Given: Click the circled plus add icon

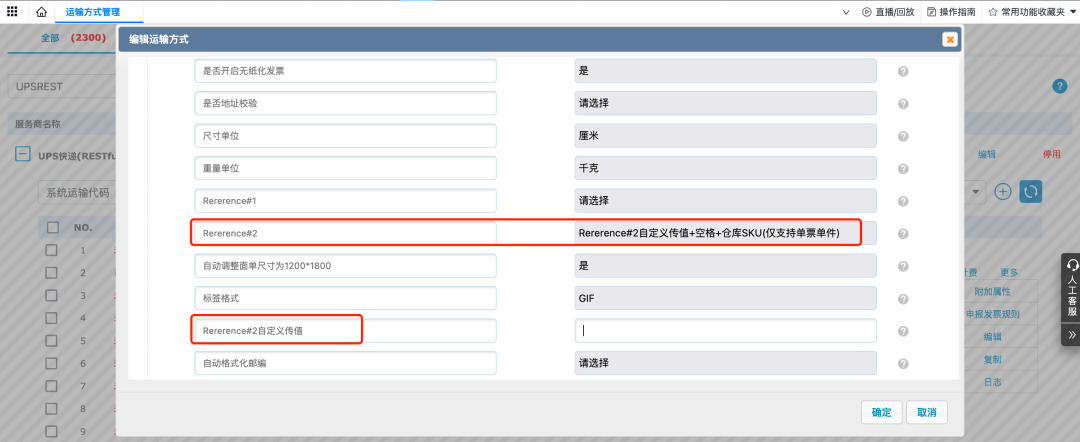Looking at the screenshot, I should click(x=1002, y=191).
